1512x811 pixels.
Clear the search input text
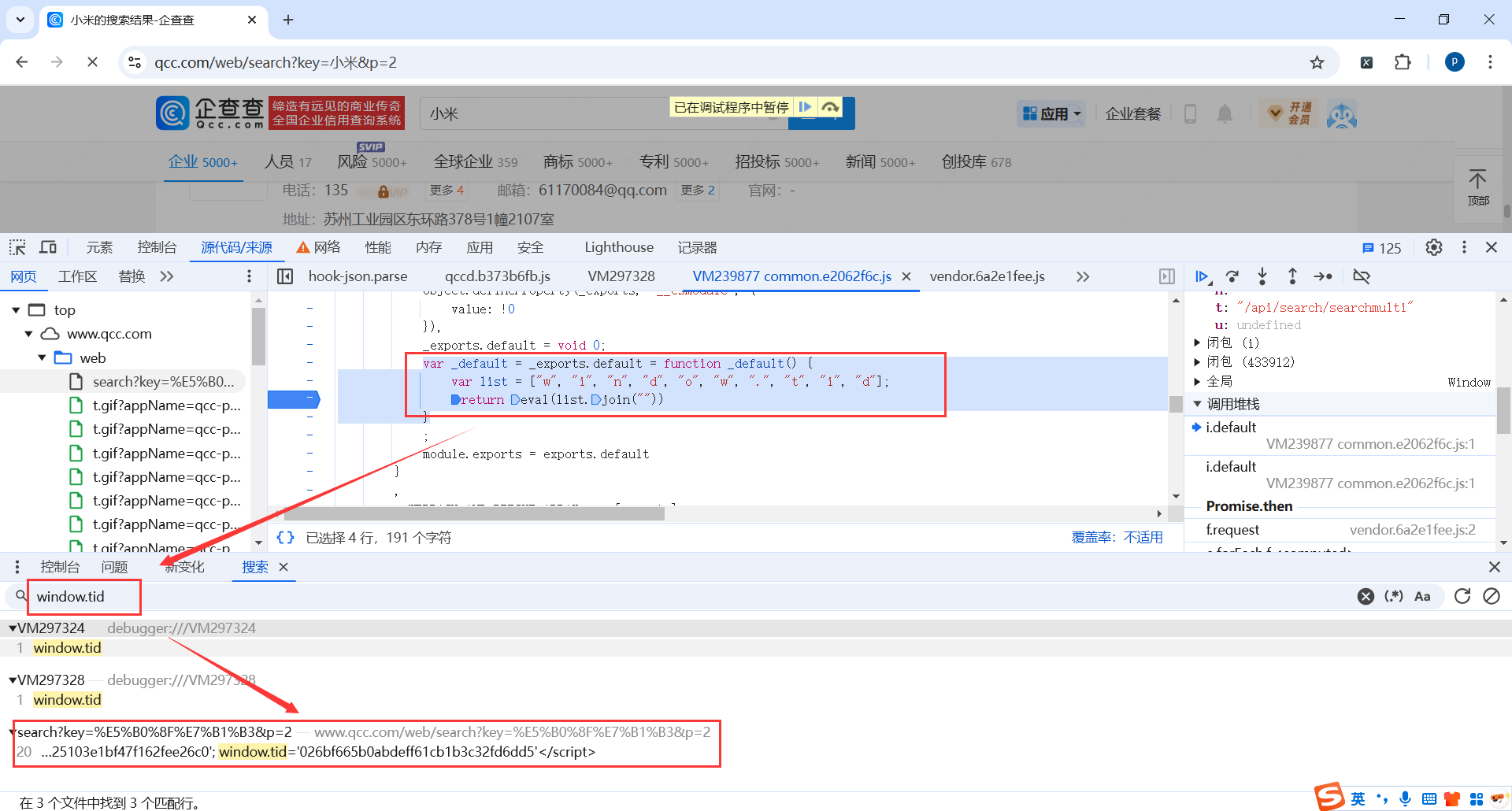click(1366, 596)
